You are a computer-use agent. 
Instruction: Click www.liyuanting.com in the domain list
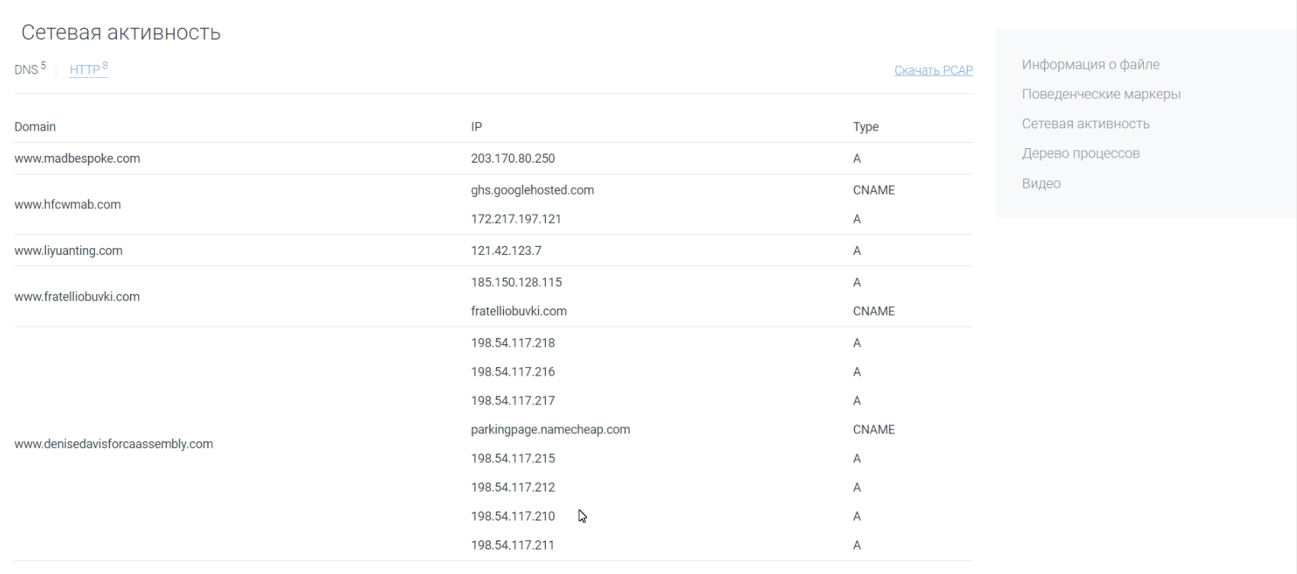[x=68, y=251]
